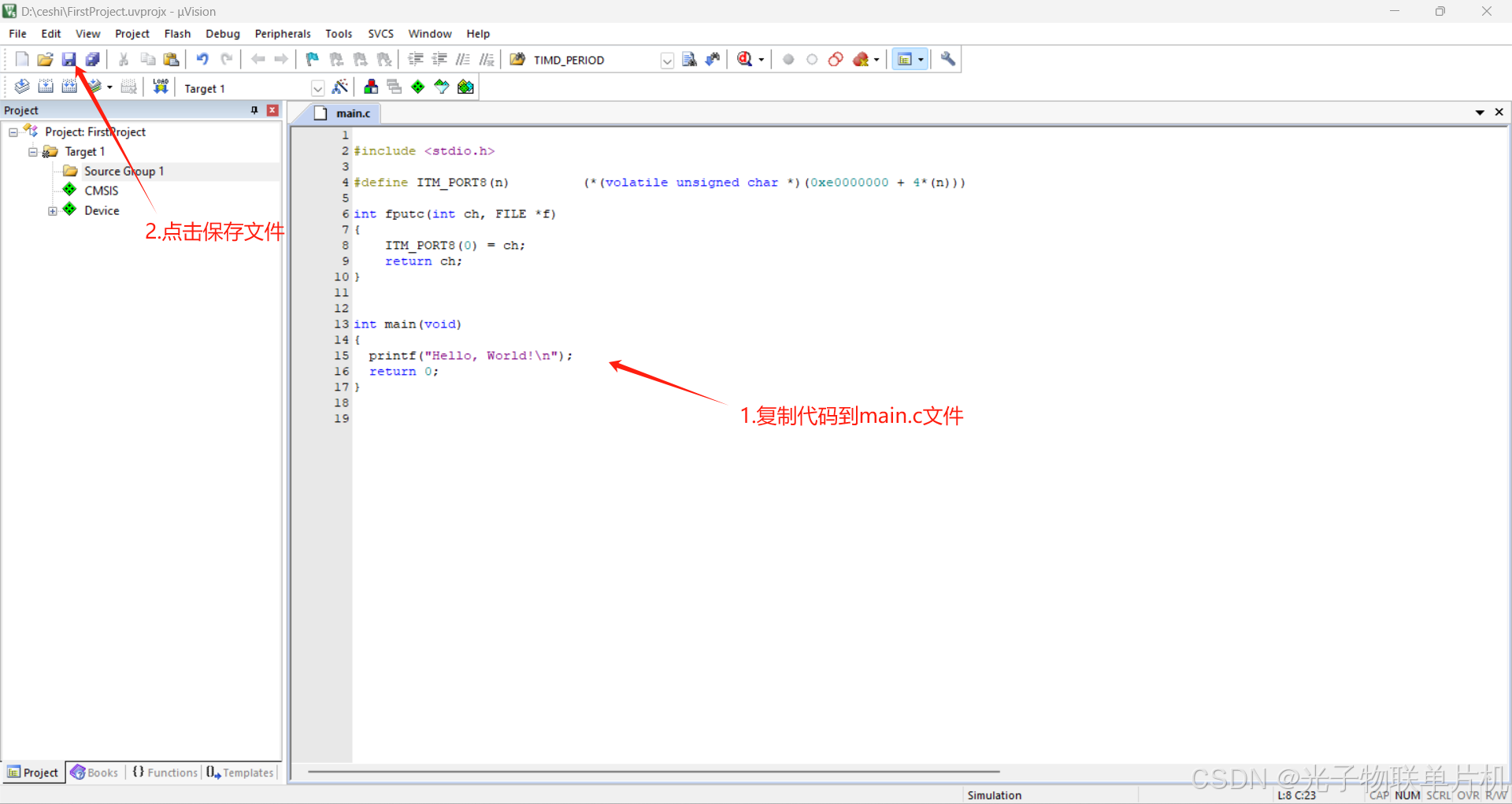Toggle the Project Window toolbar button
The width and height of the screenshot is (1512, 804).
905,59
